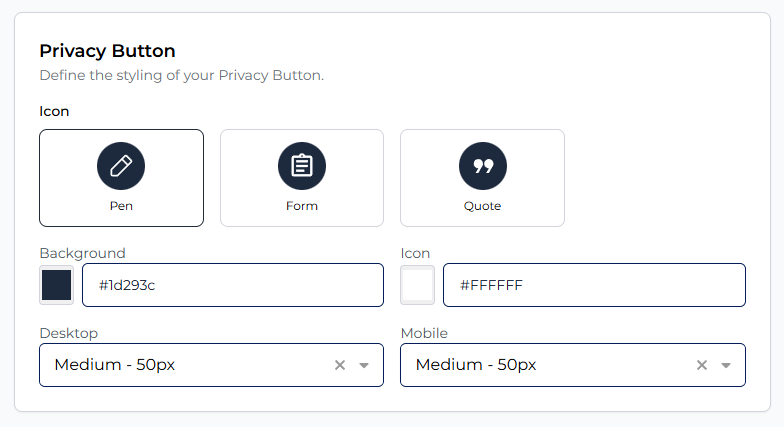Open the white Icon color swatch
Image resolution: width=784 pixels, height=427 pixels.
(x=417, y=285)
